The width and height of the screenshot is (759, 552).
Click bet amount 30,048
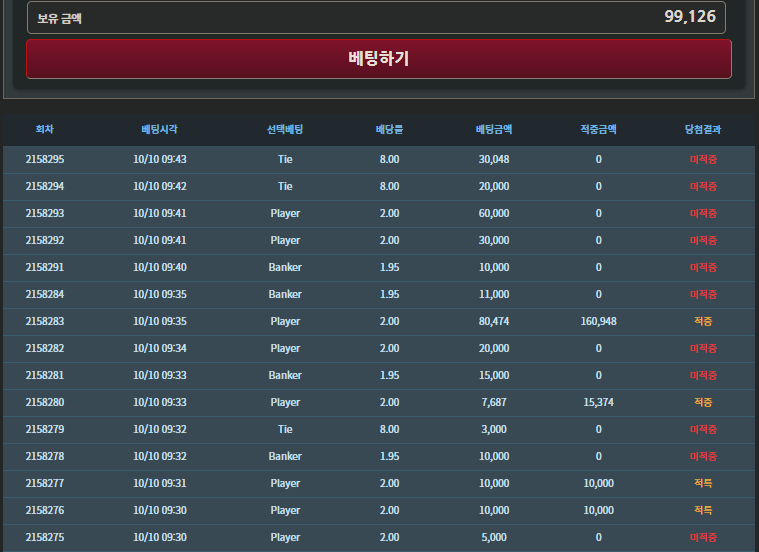point(494,159)
